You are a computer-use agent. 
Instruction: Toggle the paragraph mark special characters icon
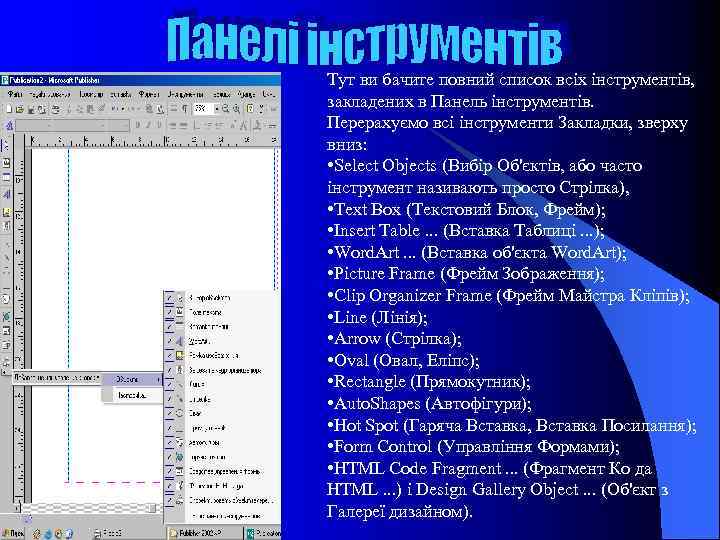tap(186, 109)
